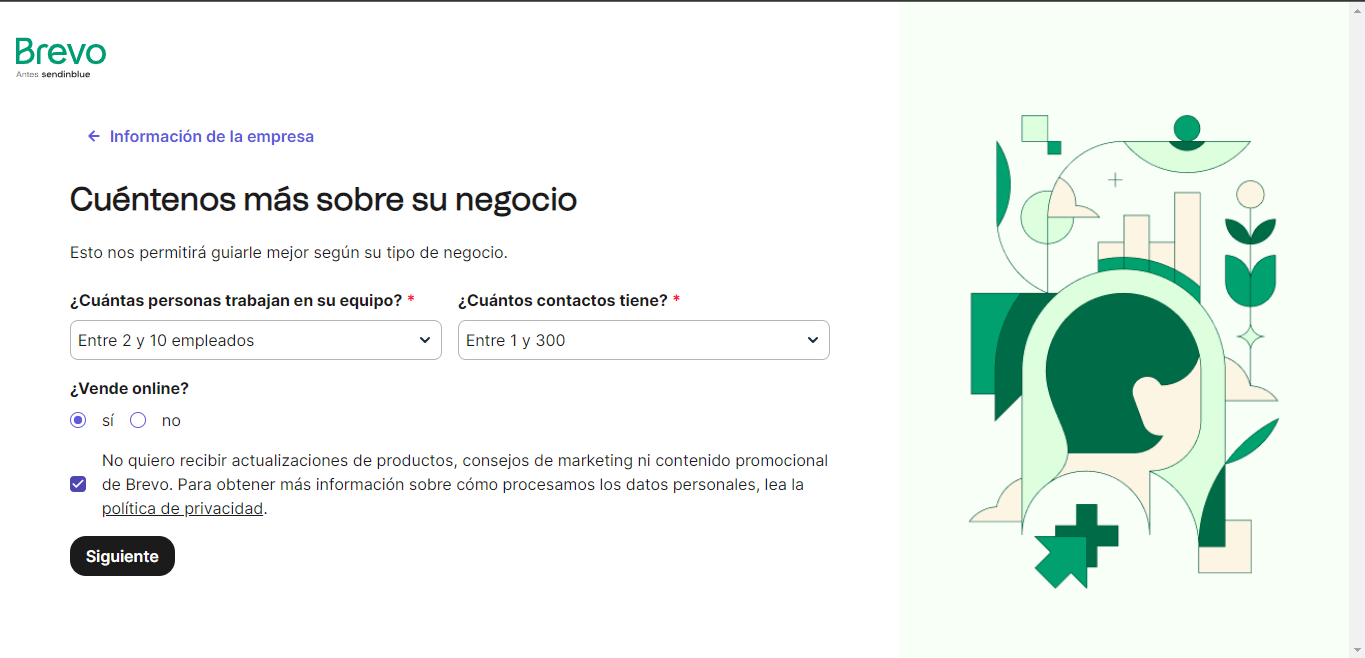Click the Siguiente button

point(122,556)
